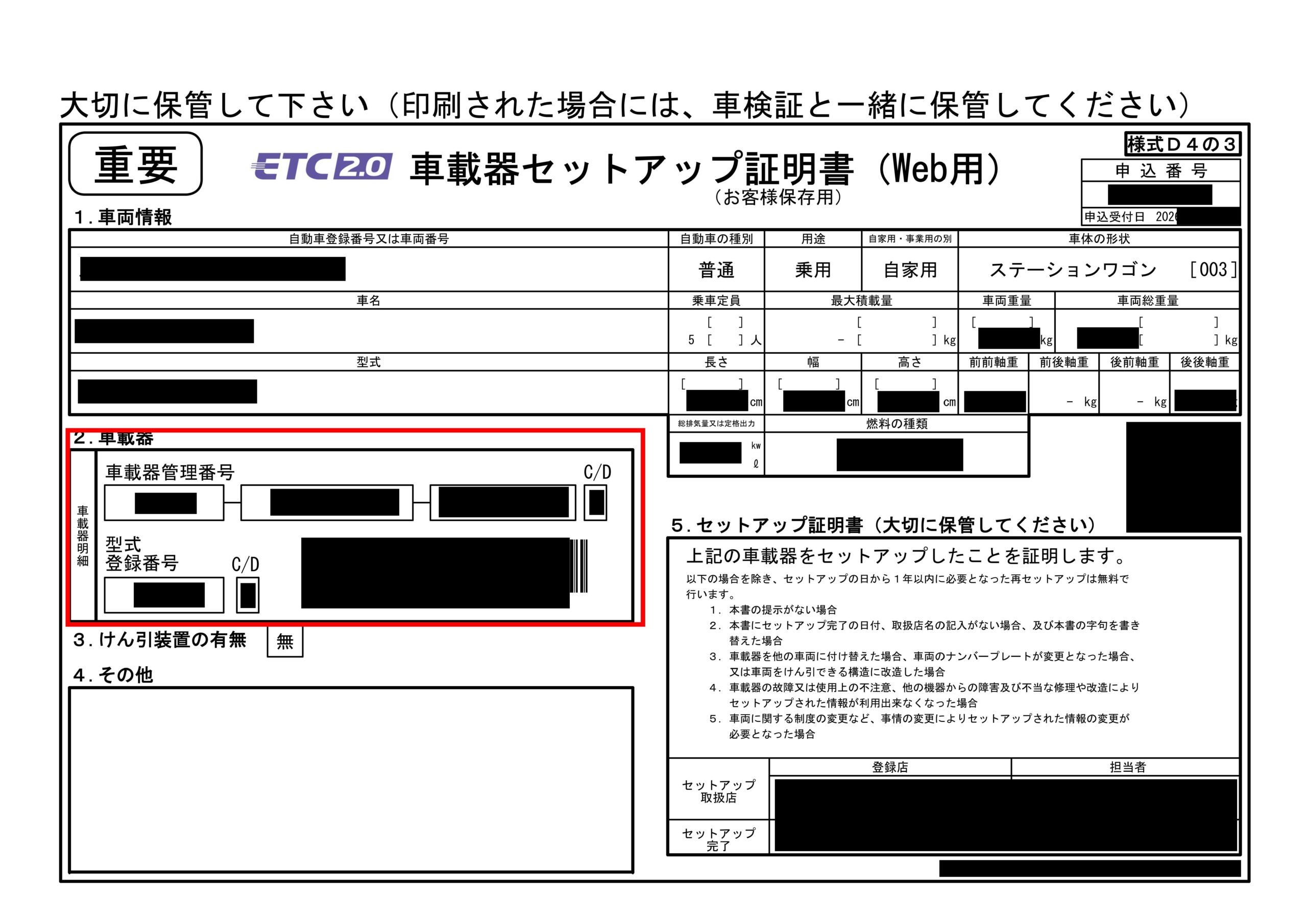1307x924 pixels.
Task: Click the 重要 stamp box
Action: [x=135, y=164]
